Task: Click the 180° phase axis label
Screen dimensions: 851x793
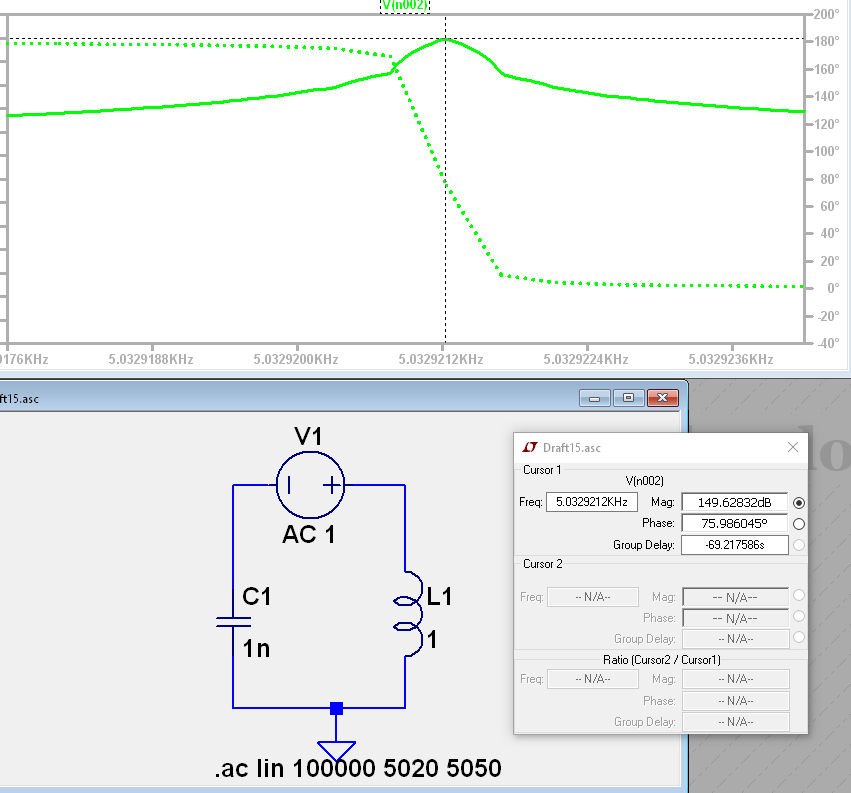Action: point(827,41)
